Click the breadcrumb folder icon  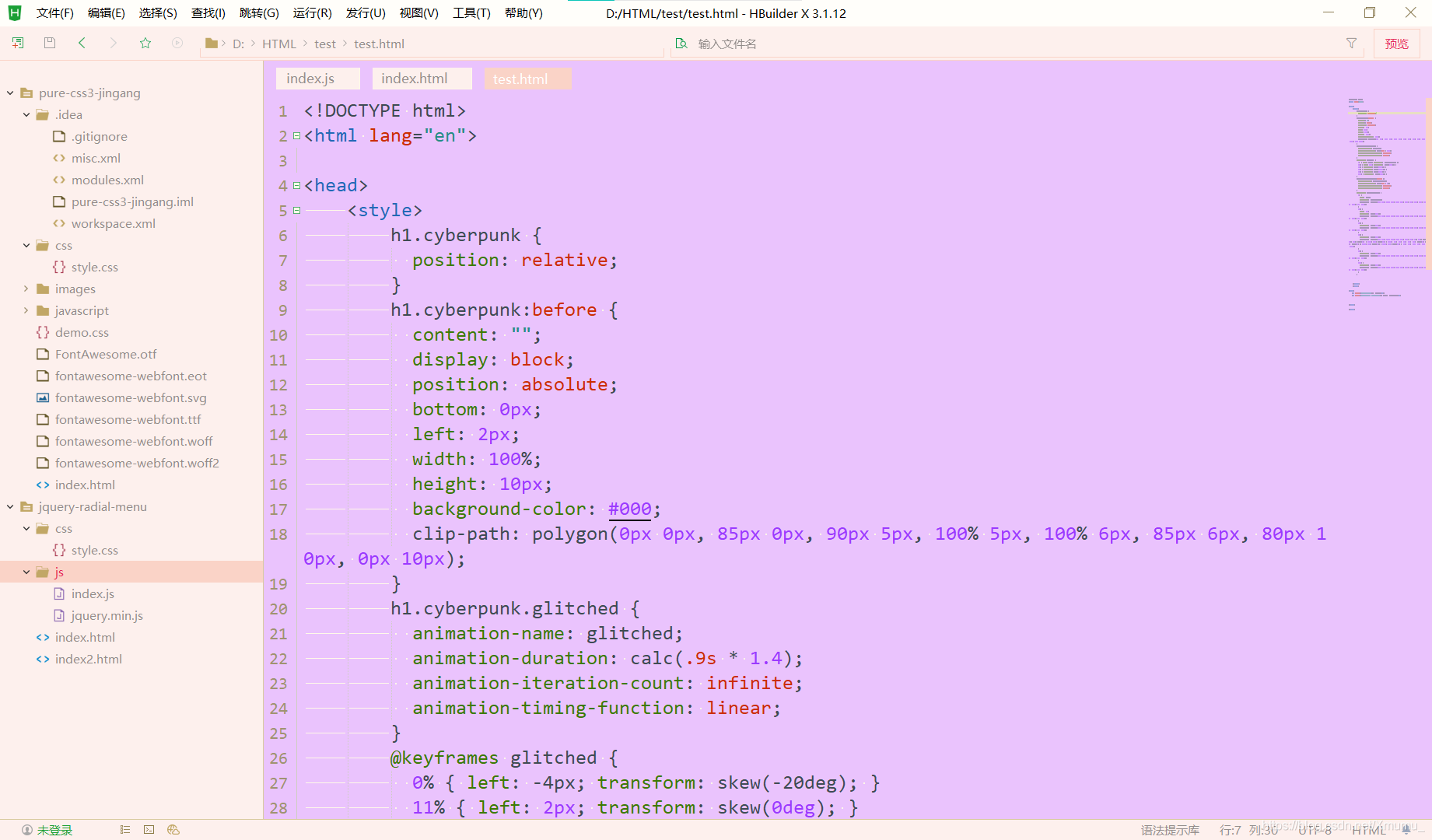[x=211, y=44]
